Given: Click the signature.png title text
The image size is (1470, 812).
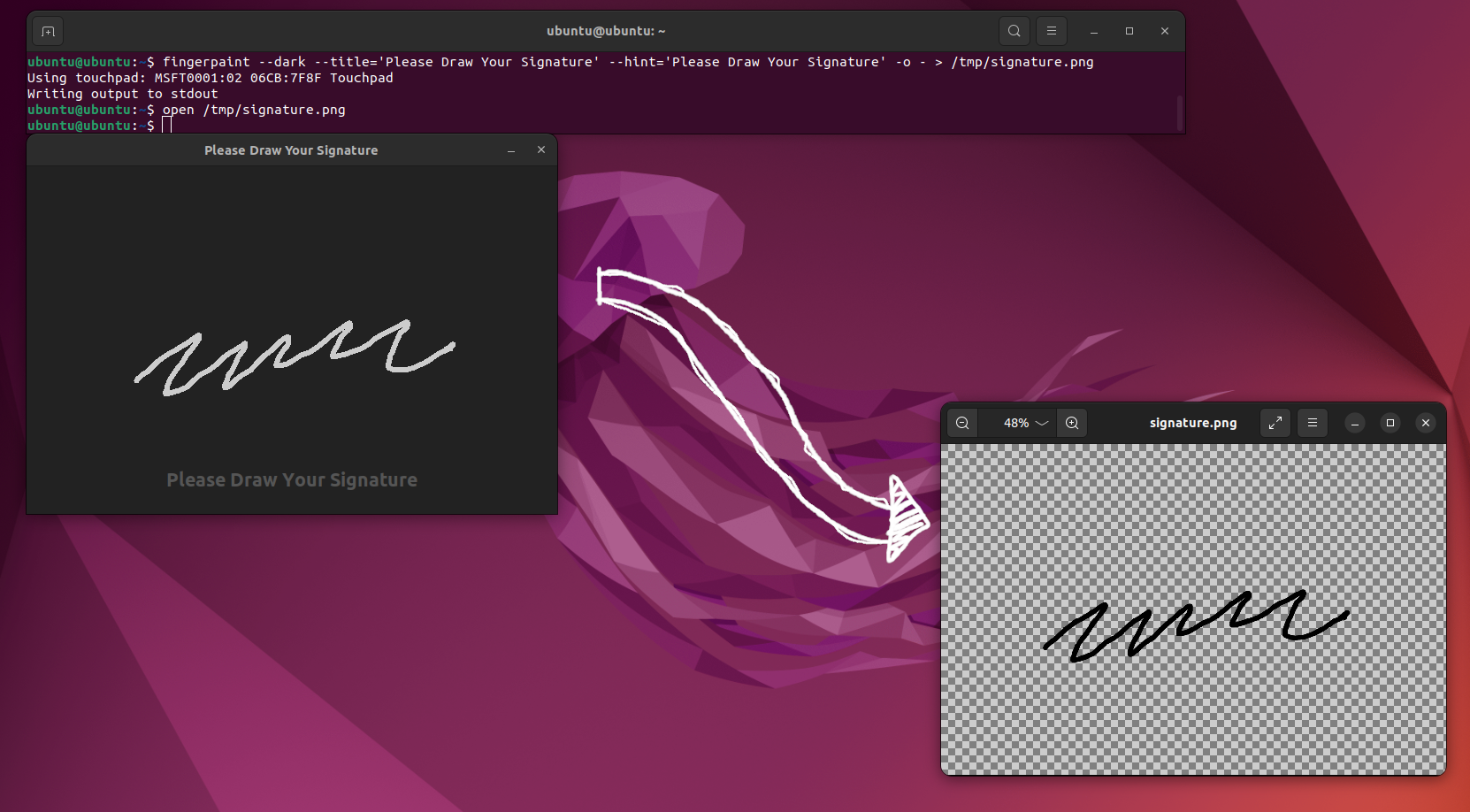Looking at the screenshot, I should (x=1192, y=423).
